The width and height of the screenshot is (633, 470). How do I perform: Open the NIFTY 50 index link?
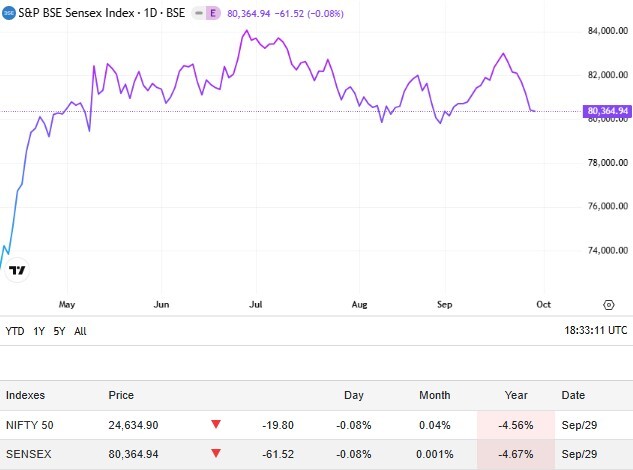point(29,425)
